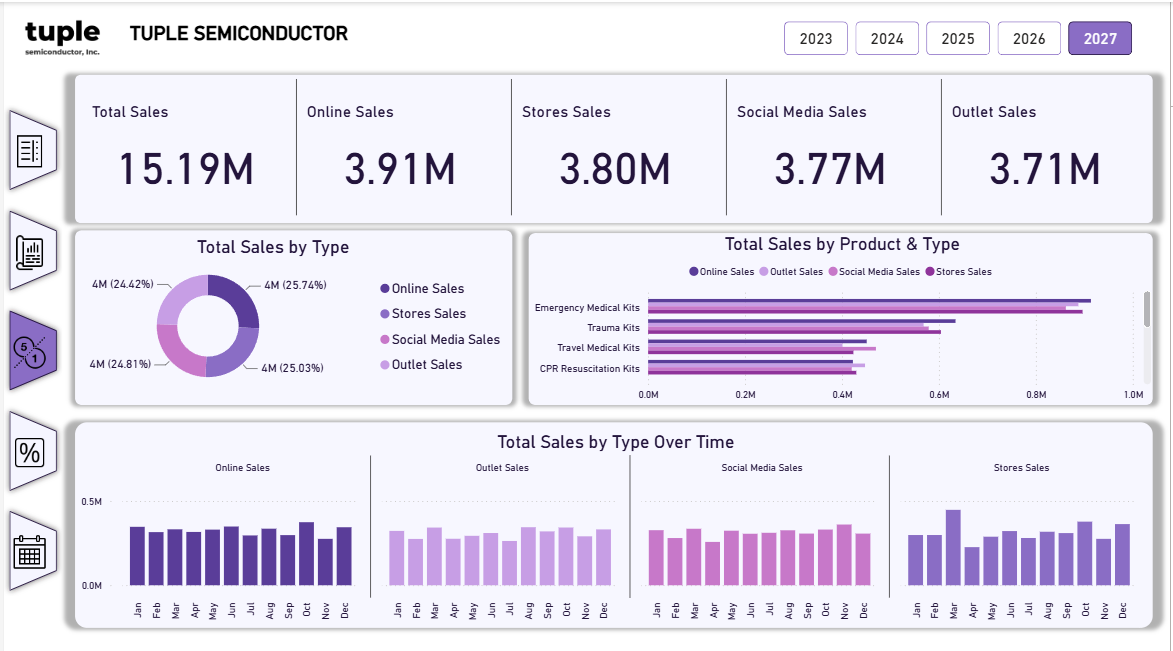Image resolution: width=1173 pixels, height=651 pixels.
Task: Open the percentage page sidebar icon
Action: click(x=32, y=451)
